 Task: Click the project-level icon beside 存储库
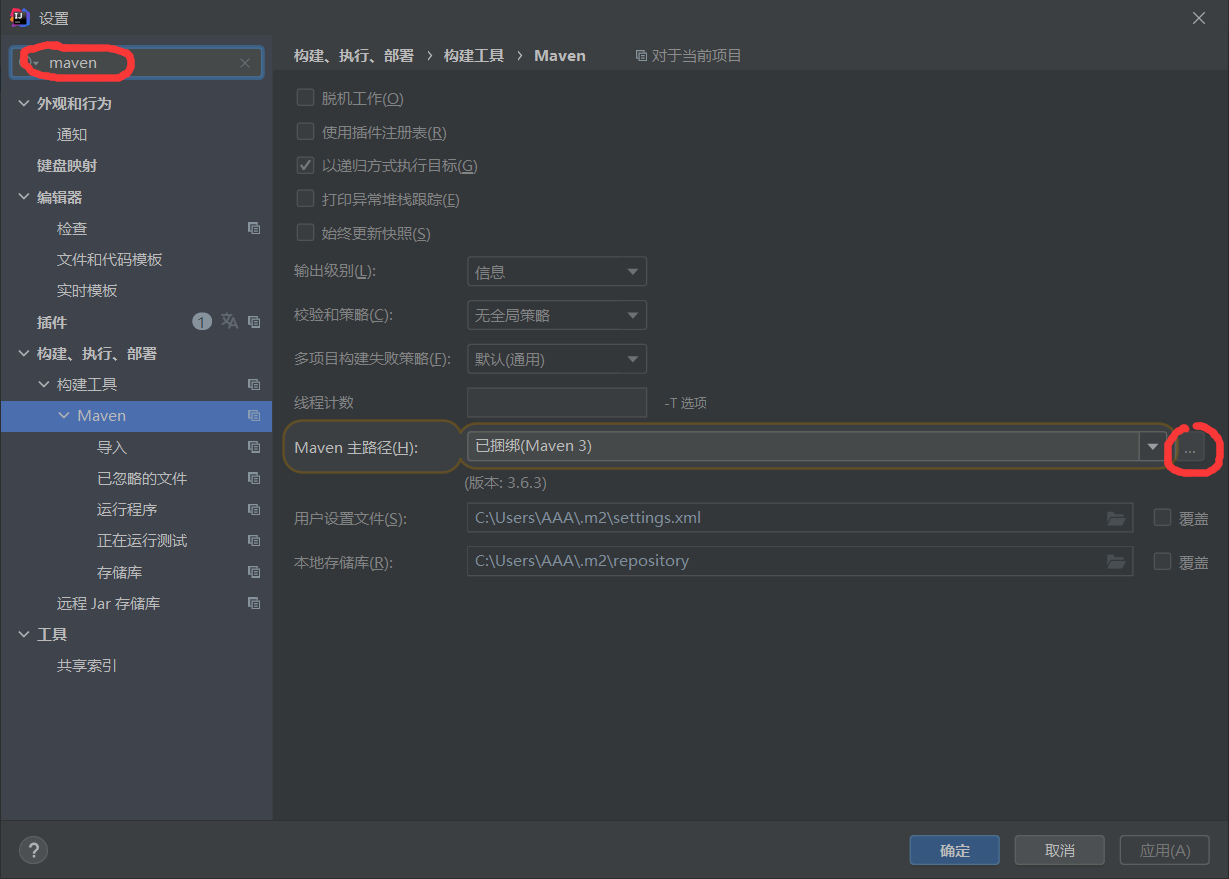pyautogui.click(x=254, y=572)
